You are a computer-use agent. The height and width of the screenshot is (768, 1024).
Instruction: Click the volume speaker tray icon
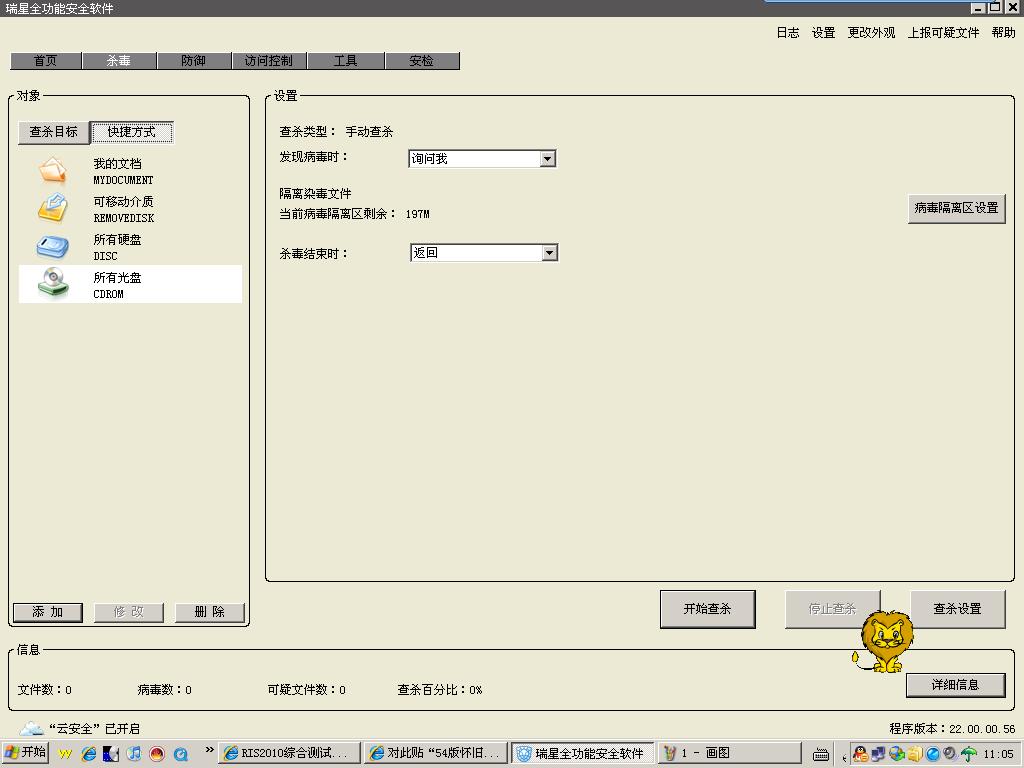pyautogui.click(x=950, y=754)
